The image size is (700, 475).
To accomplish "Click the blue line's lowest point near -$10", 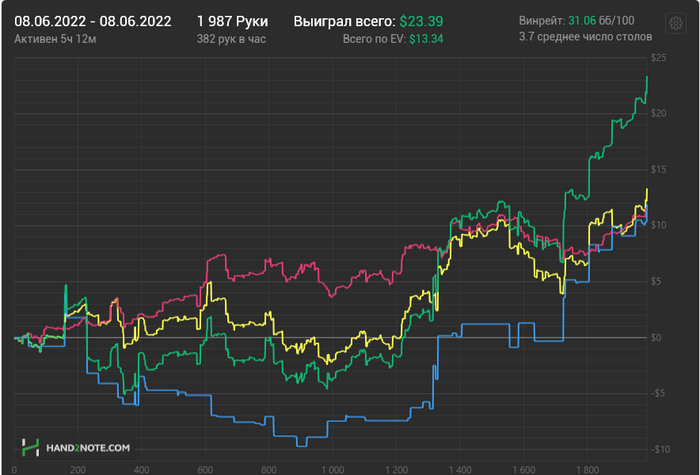I will pos(302,446).
